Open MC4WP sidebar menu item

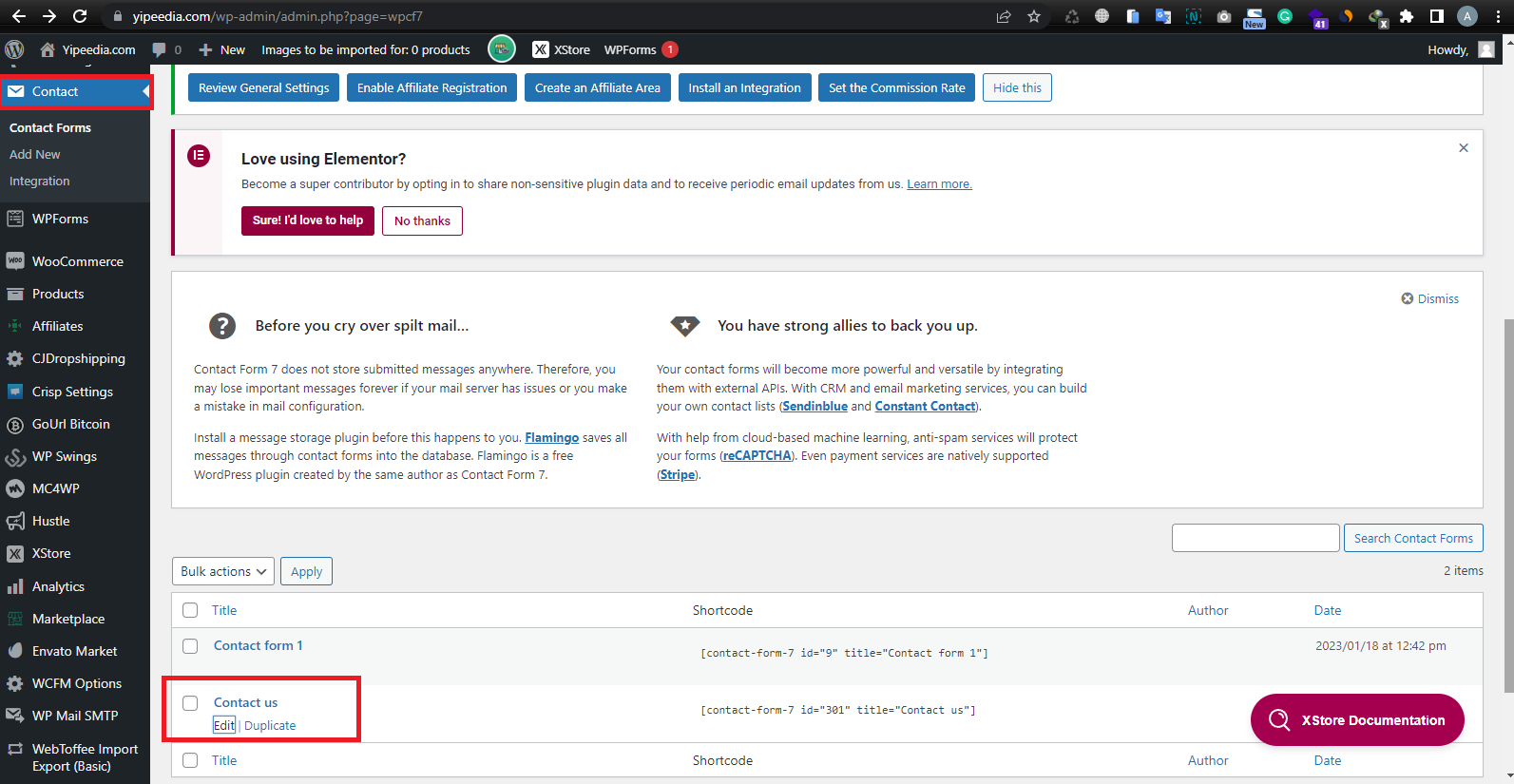pos(56,488)
